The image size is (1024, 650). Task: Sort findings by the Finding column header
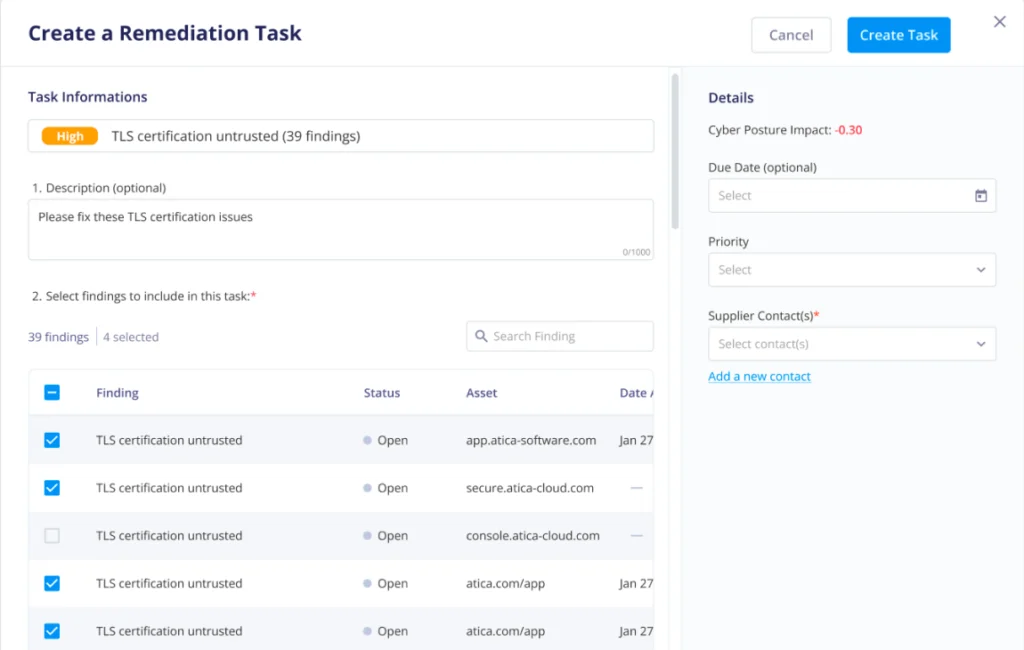(x=117, y=392)
